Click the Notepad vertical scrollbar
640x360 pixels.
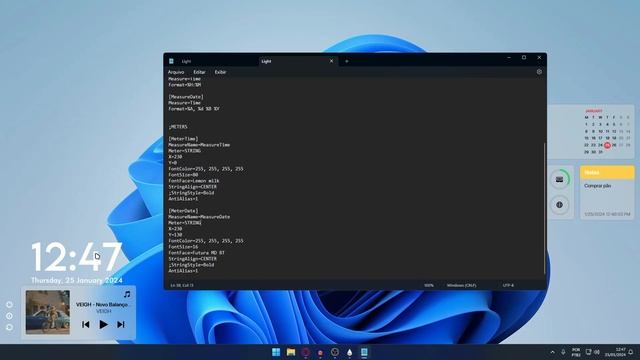click(544, 208)
